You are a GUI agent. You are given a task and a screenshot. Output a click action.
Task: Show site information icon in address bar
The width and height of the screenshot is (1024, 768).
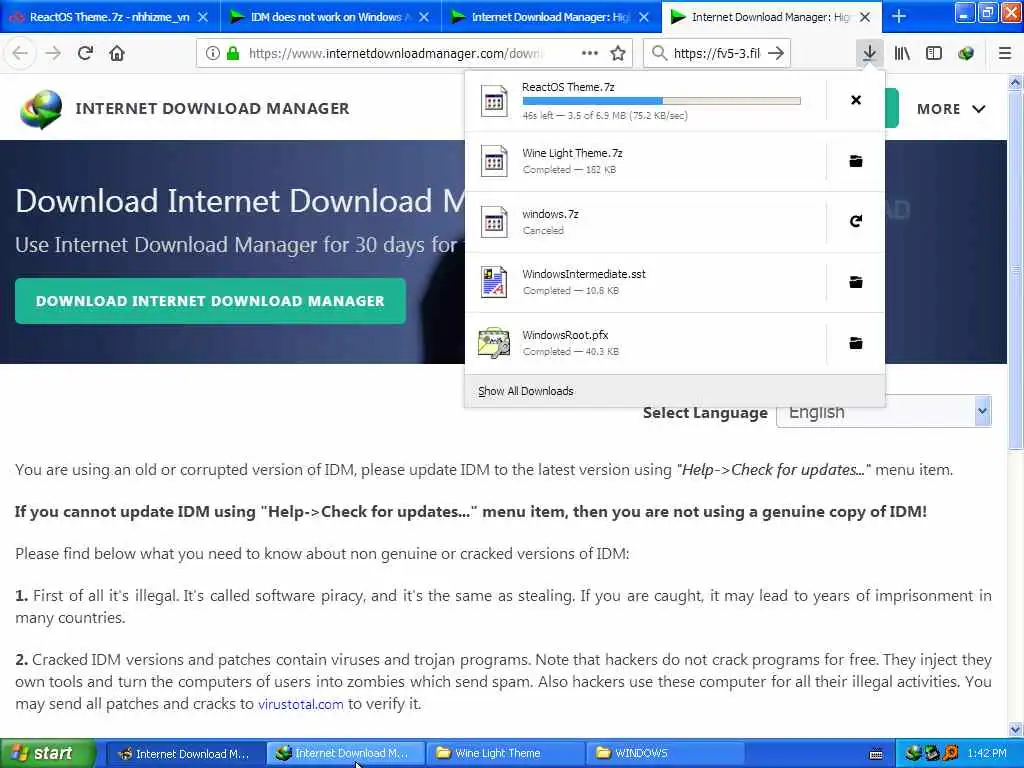click(x=212, y=54)
